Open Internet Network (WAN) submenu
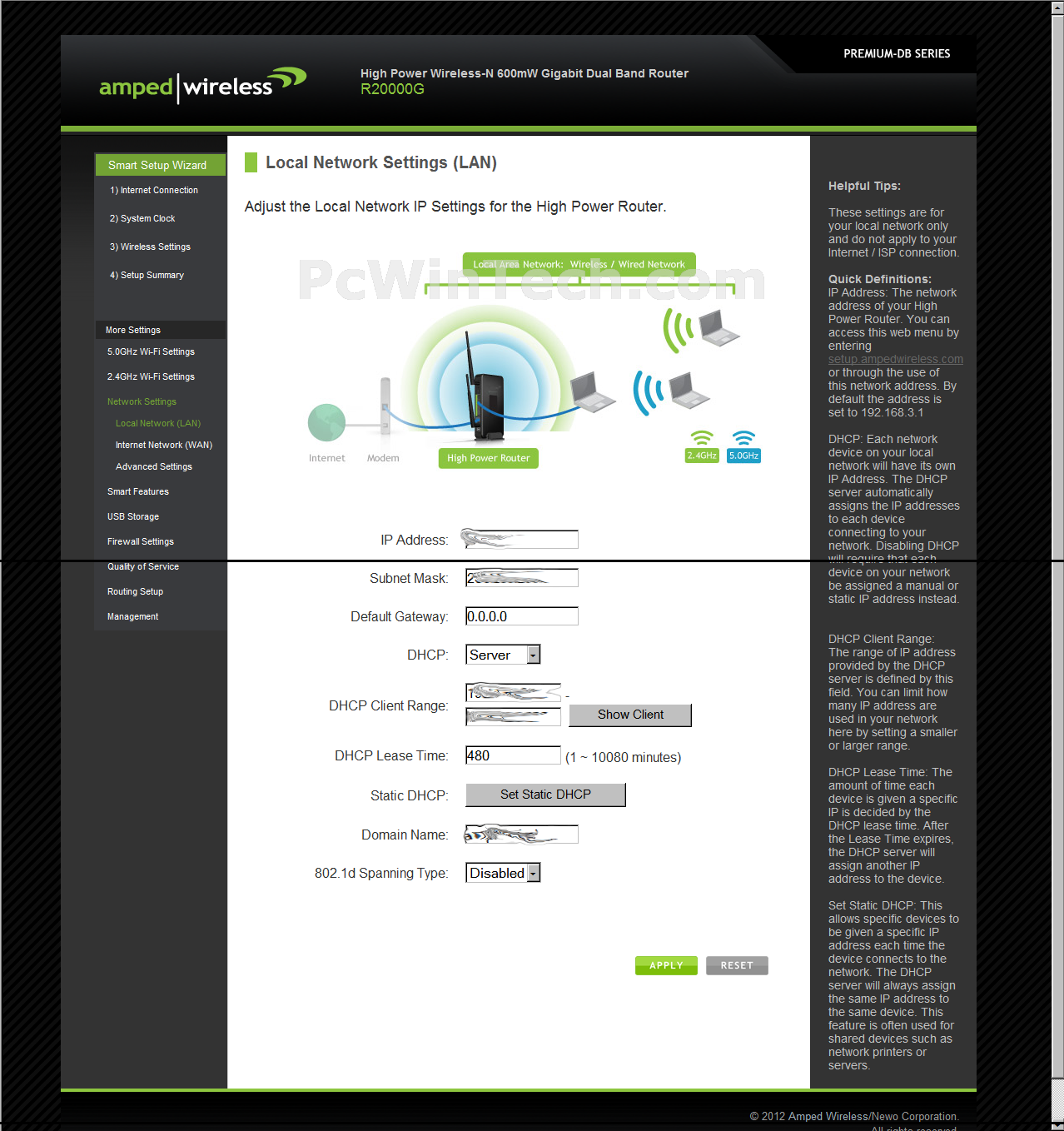Screen dimensions: 1064x1131 coord(164,445)
